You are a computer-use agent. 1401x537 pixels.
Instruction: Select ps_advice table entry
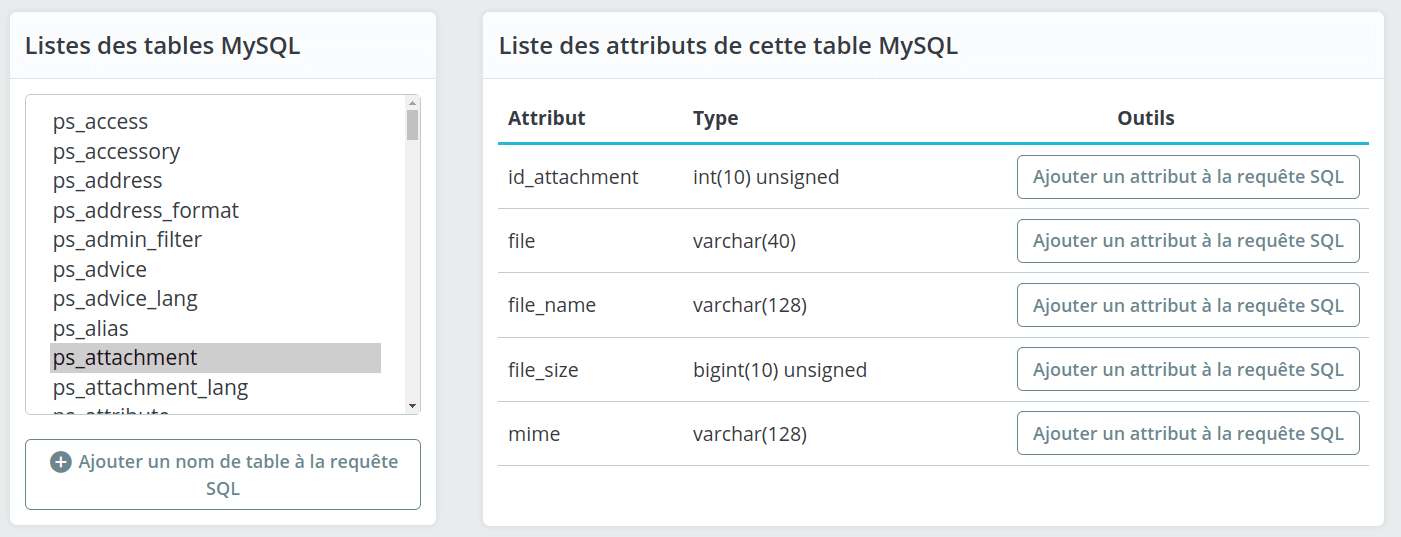(99, 270)
